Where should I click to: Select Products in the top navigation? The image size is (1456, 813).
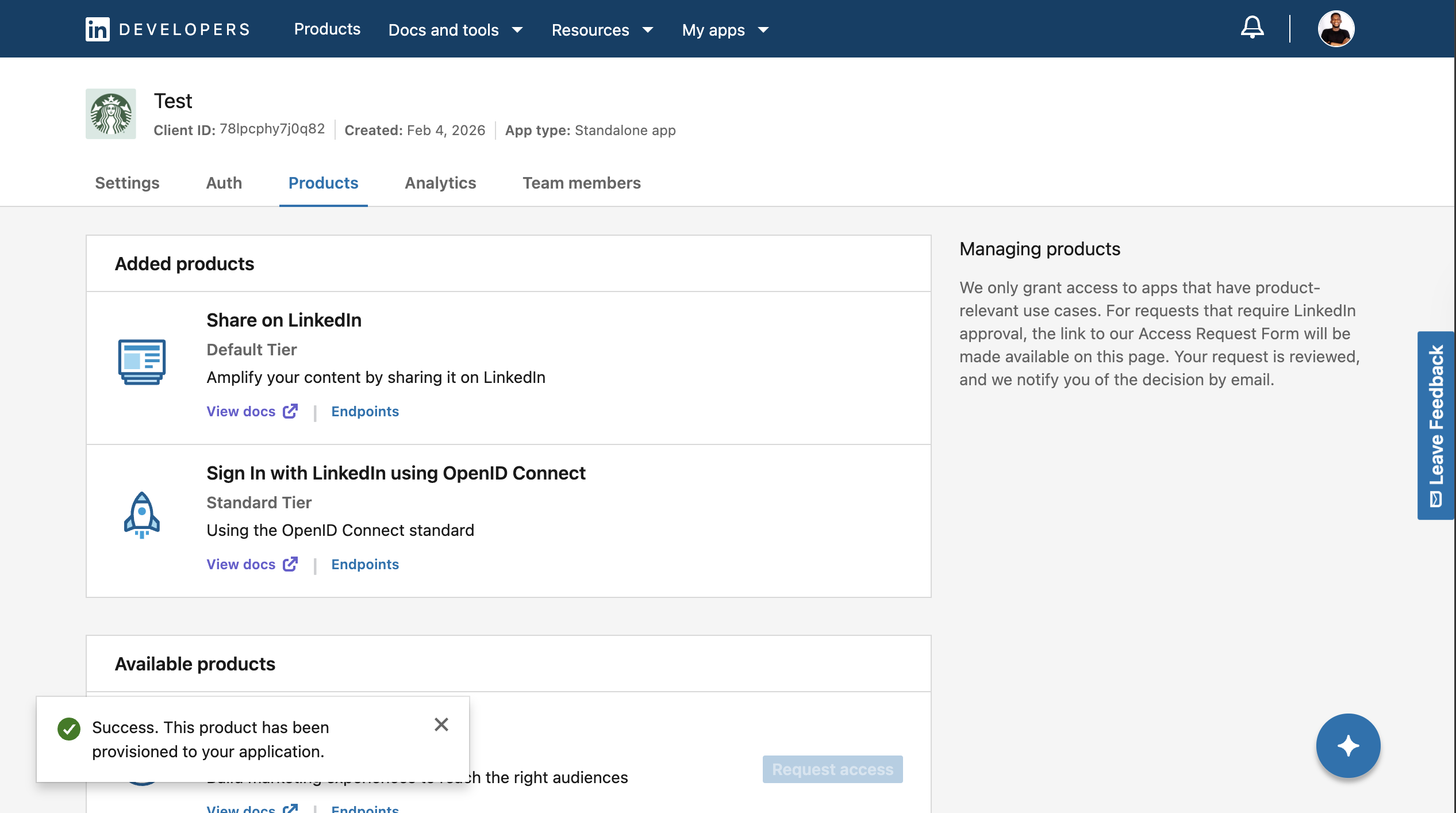coord(327,29)
